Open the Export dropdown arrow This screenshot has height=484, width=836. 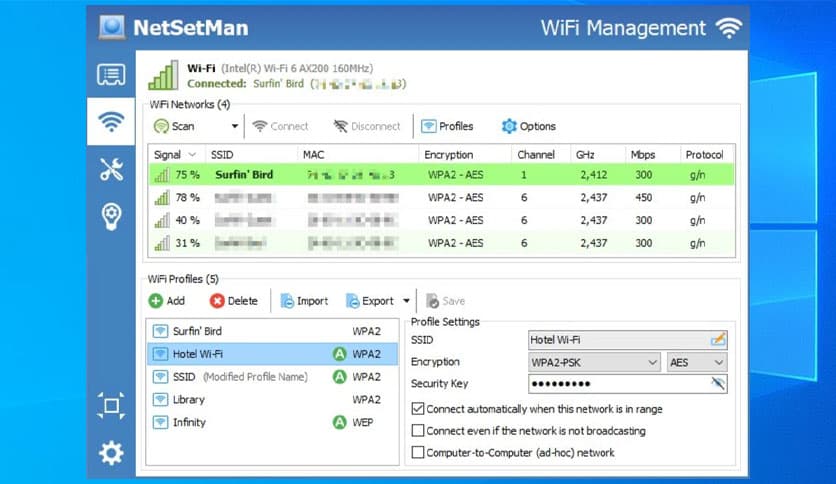pyautogui.click(x=406, y=301)
